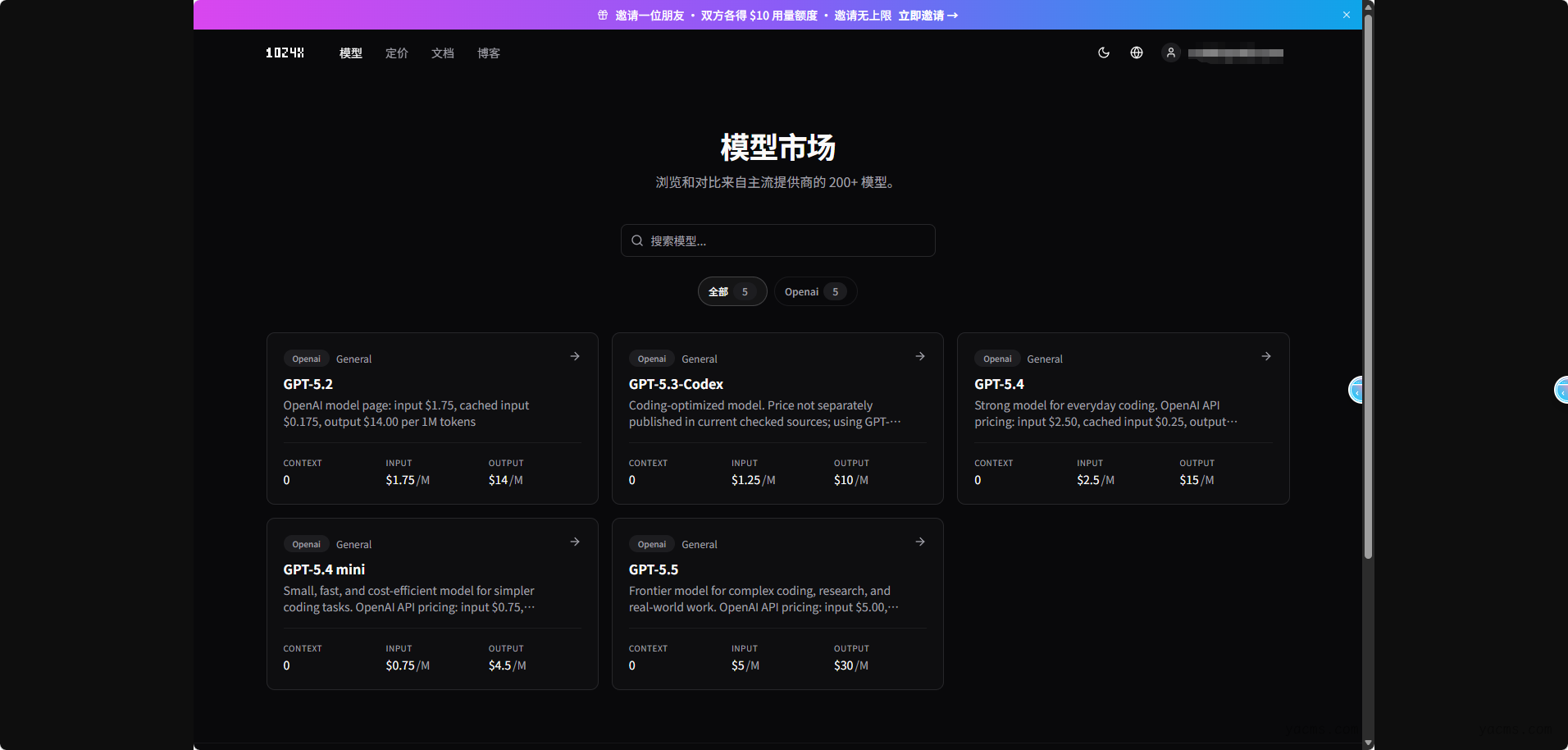
Task: Focus the 搜索模型 search field
Action: [777, 240]
